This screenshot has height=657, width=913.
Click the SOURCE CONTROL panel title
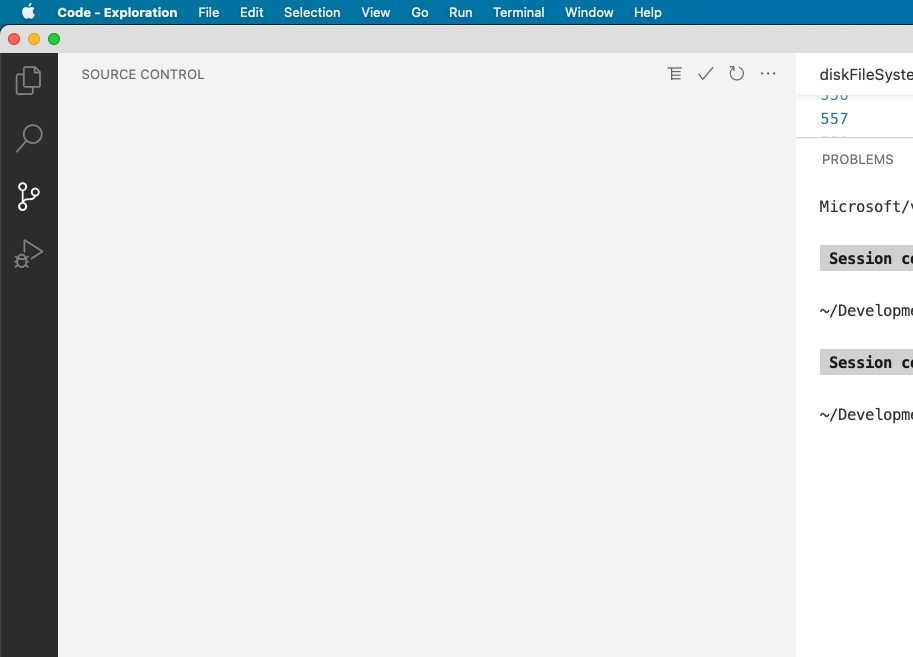pos(143,75)
